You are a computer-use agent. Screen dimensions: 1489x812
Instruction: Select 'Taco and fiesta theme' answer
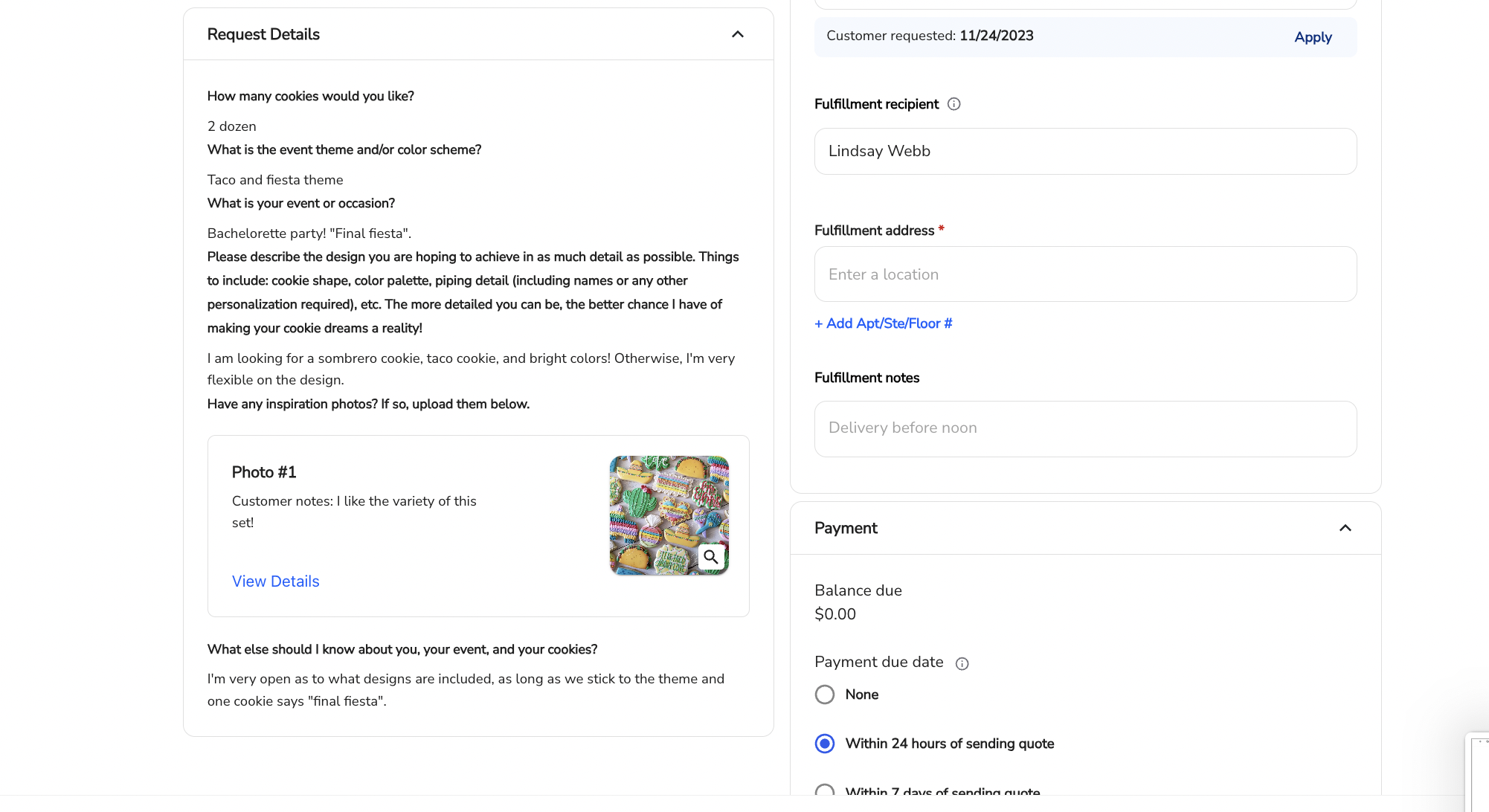pyautogui.click(x=275, y=180)
